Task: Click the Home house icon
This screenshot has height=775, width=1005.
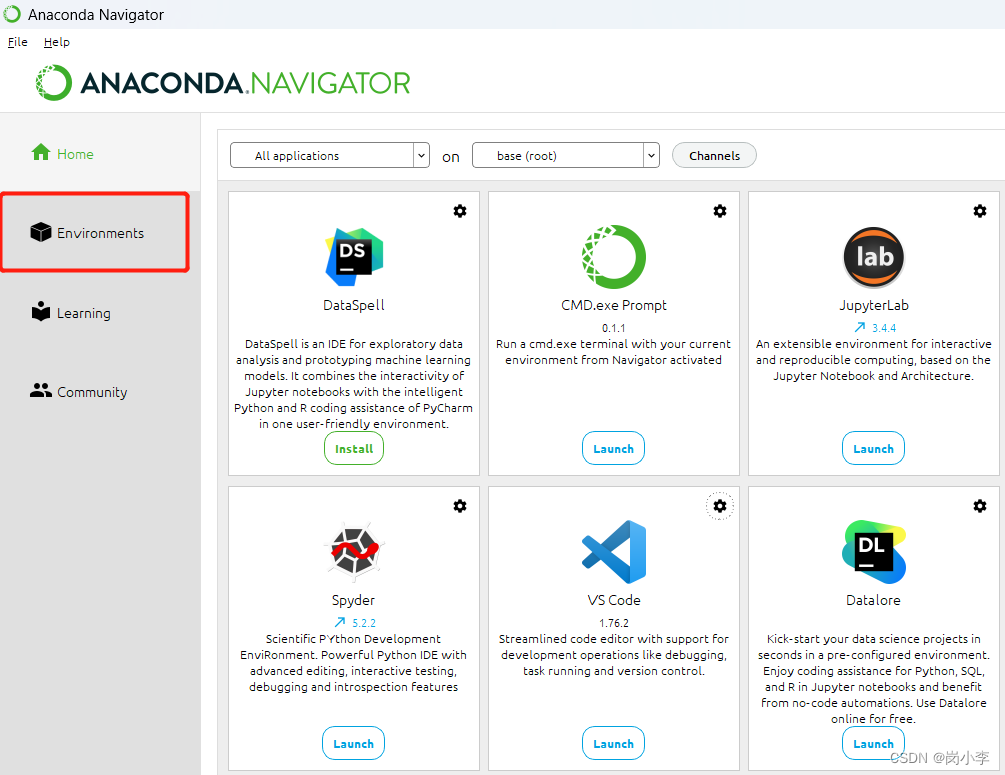Action: [x=41, y=153]
